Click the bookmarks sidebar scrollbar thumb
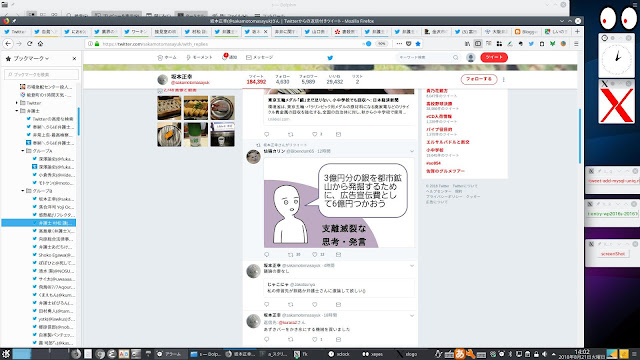This screenshot has height=360, width=640. point(78,121)
